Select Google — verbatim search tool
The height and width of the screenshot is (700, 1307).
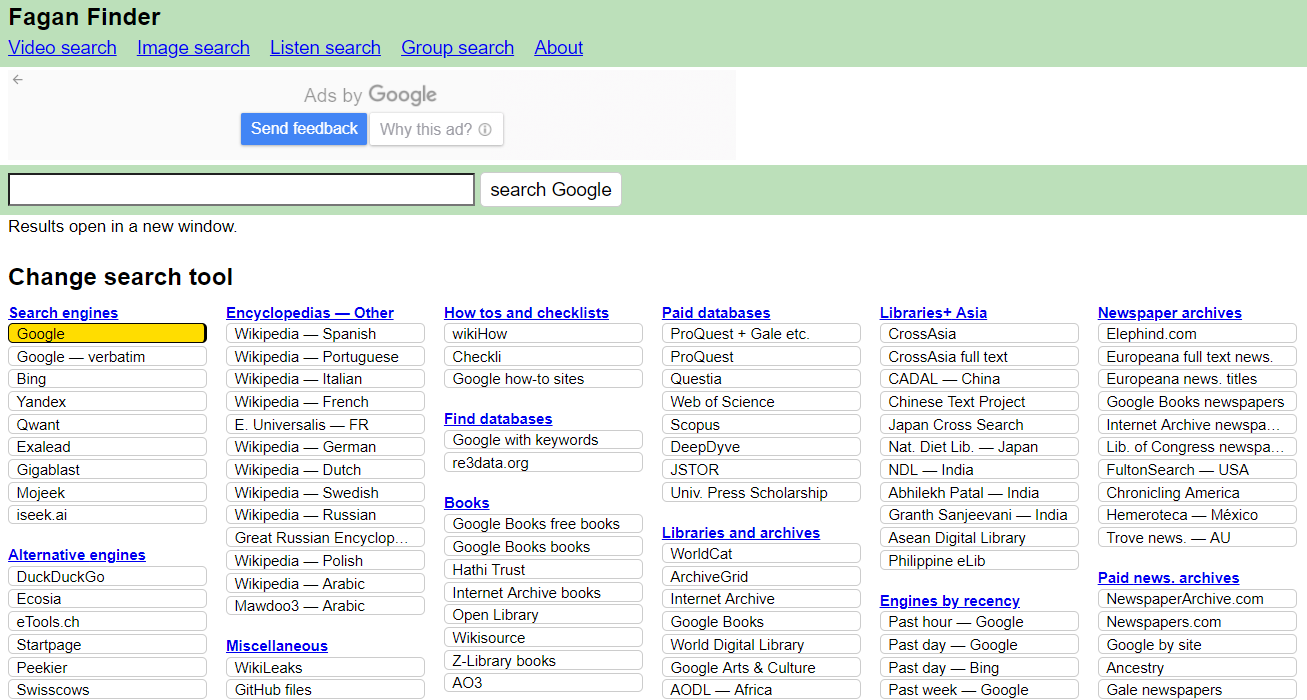107,357
